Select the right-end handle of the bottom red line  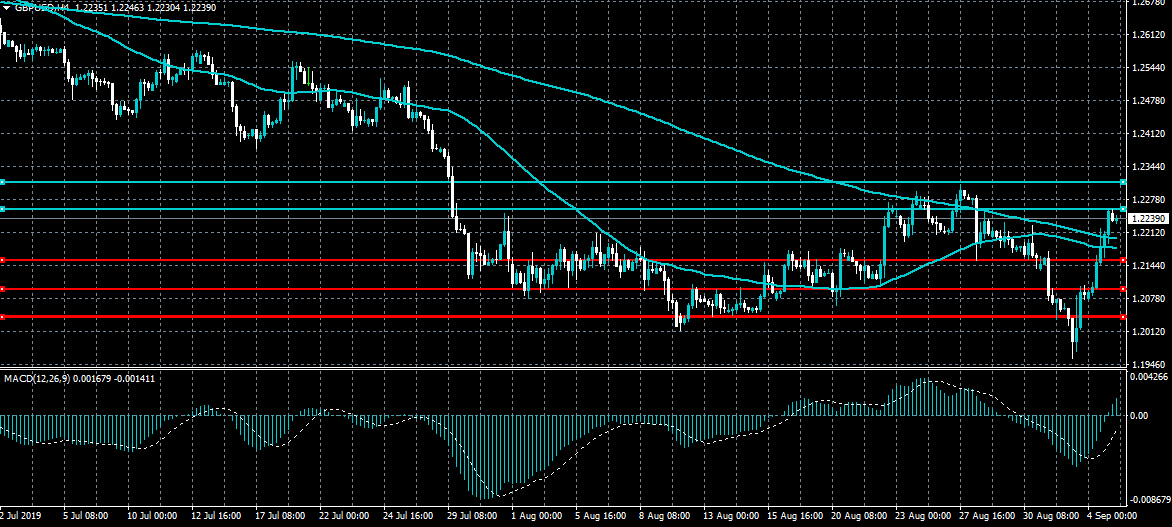click(x=1123, y=317)
